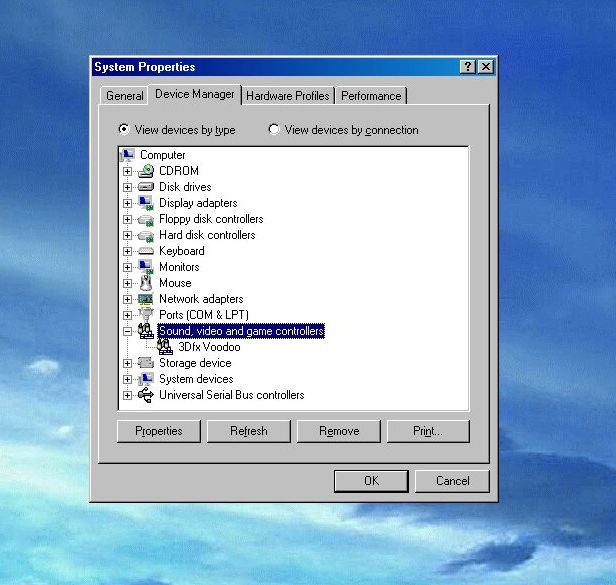Click the Sound, video and game controllers icon

point(146,331)
